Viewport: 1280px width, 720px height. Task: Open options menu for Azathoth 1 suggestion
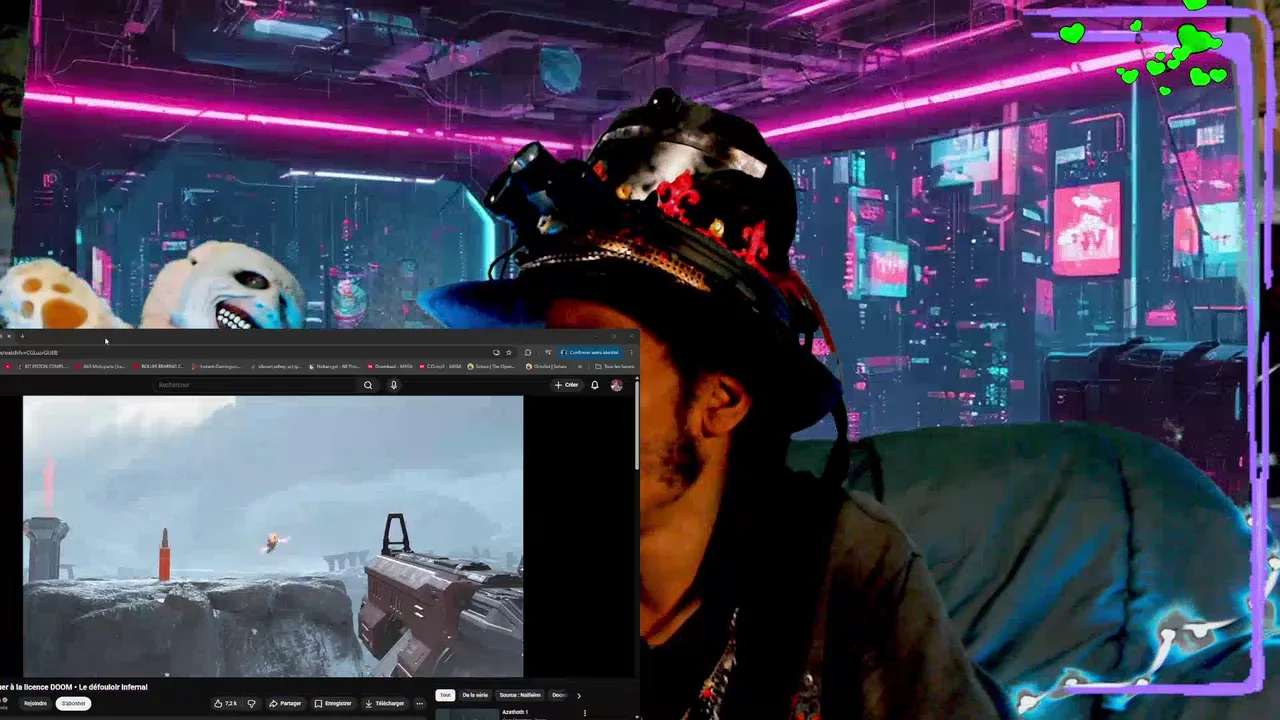(x=585, y=713)
